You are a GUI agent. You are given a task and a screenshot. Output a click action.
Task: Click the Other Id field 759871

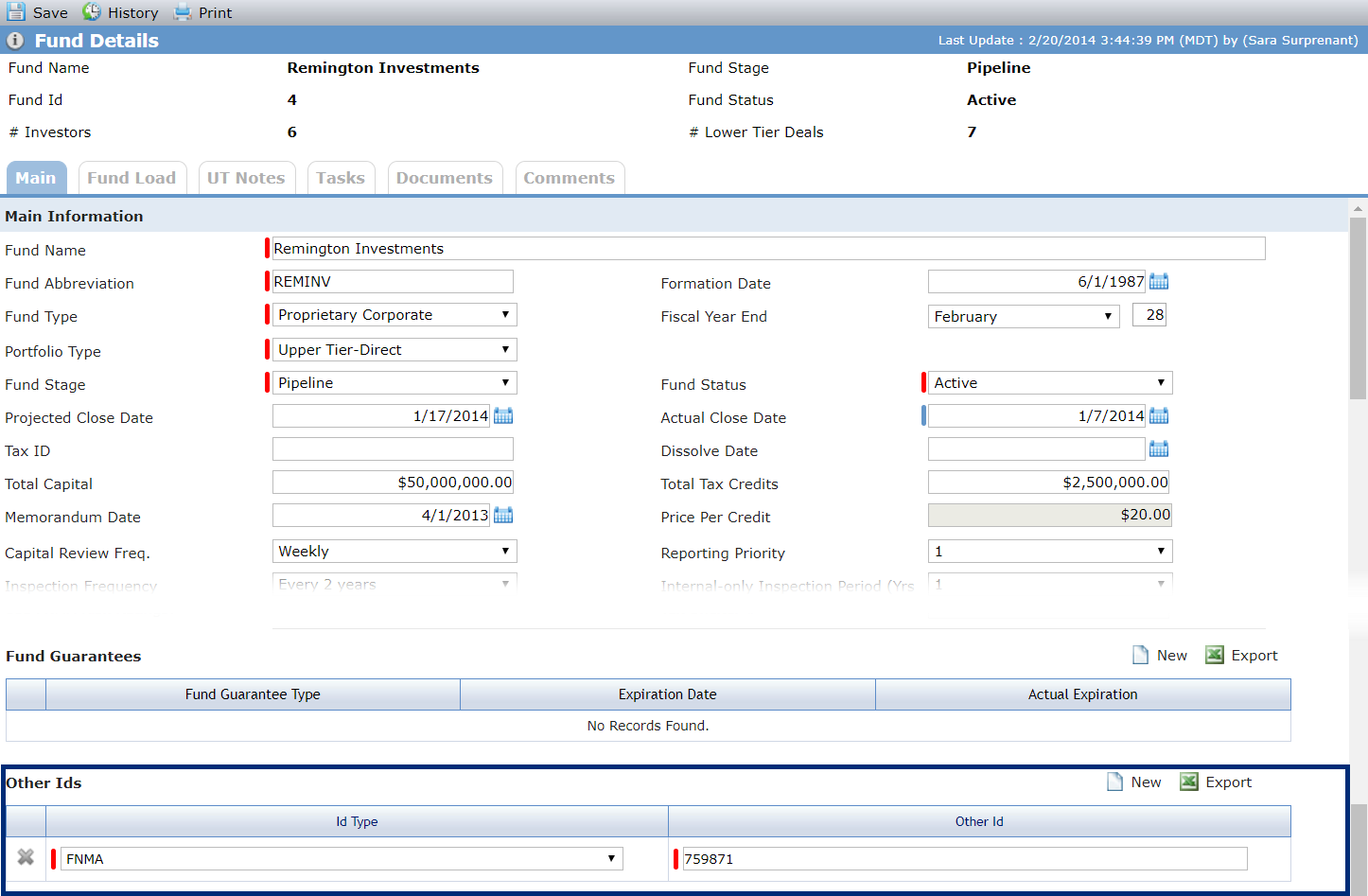click(x=965, y=859)
